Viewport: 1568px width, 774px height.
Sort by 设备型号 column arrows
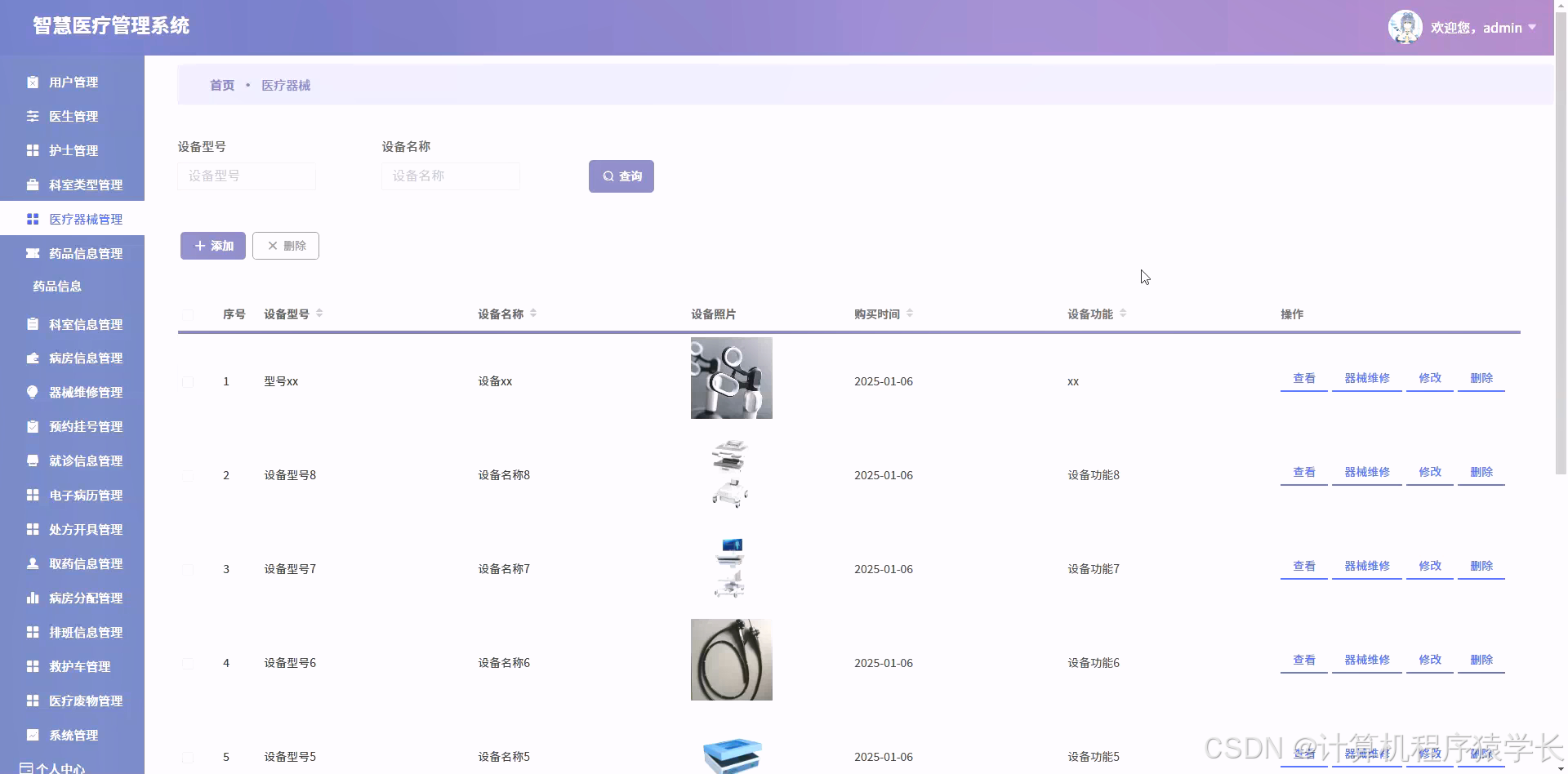(x=319, y=314)
